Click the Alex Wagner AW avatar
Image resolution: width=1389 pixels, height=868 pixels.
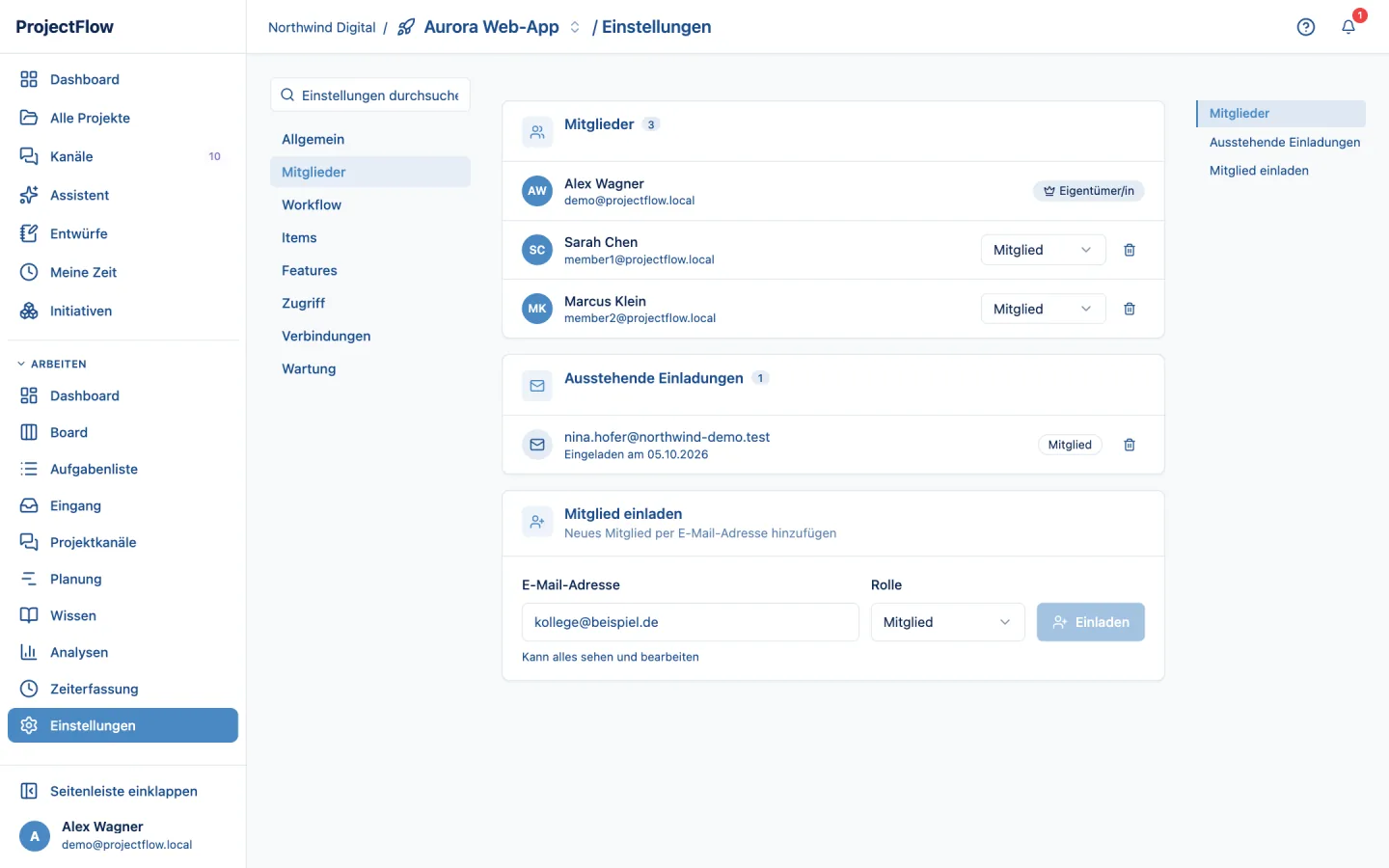(x=537, y=191)
